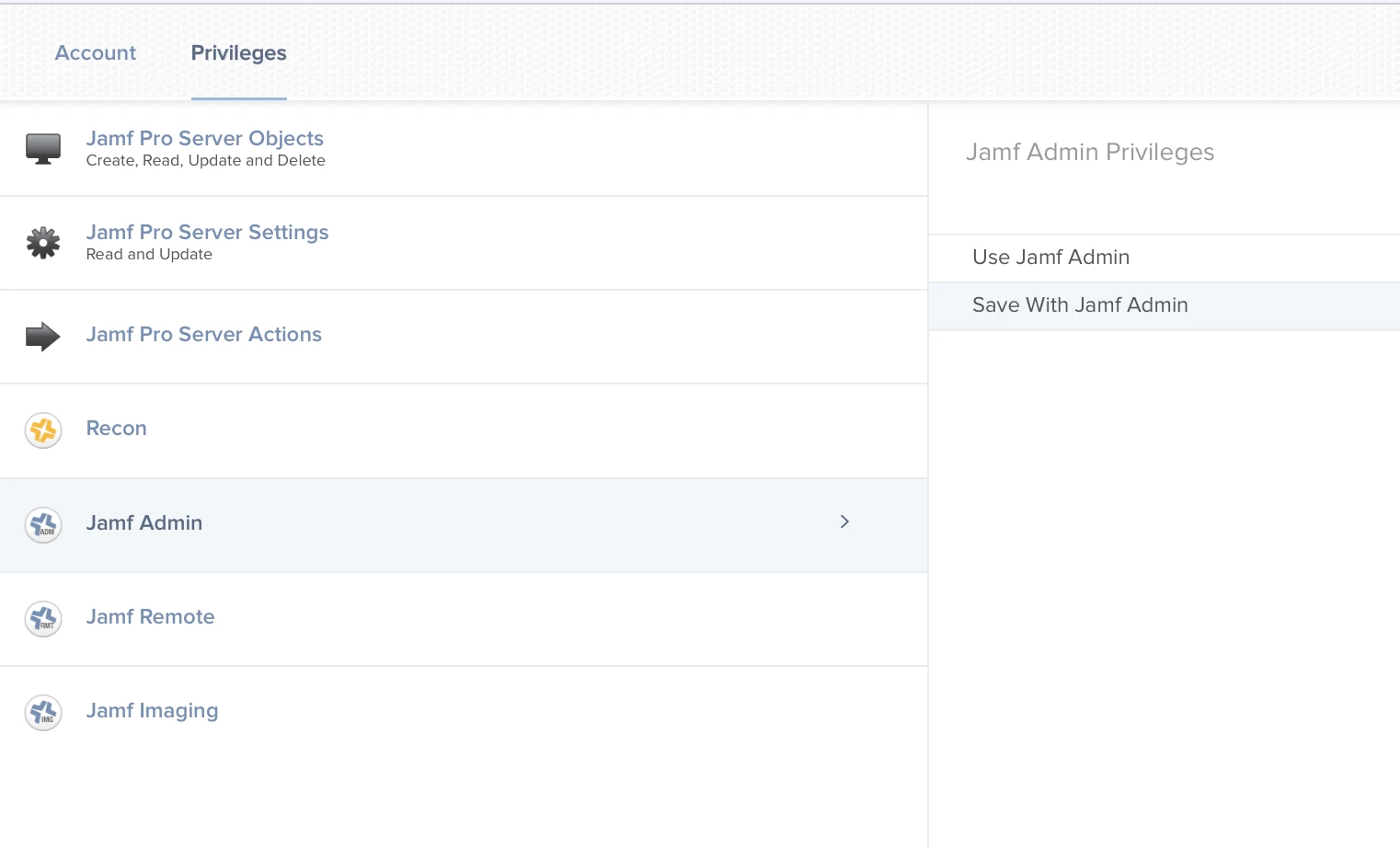This screenshot has height=848, width=1400.
Task: Open Jamf Pro Server Settings privileges
Action: 464,243
